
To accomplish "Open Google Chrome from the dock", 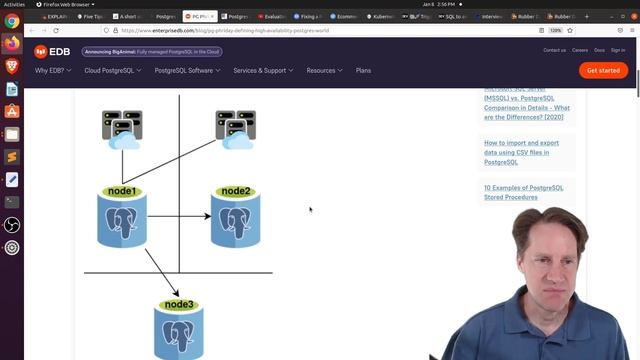I will [x=12, y=21].
